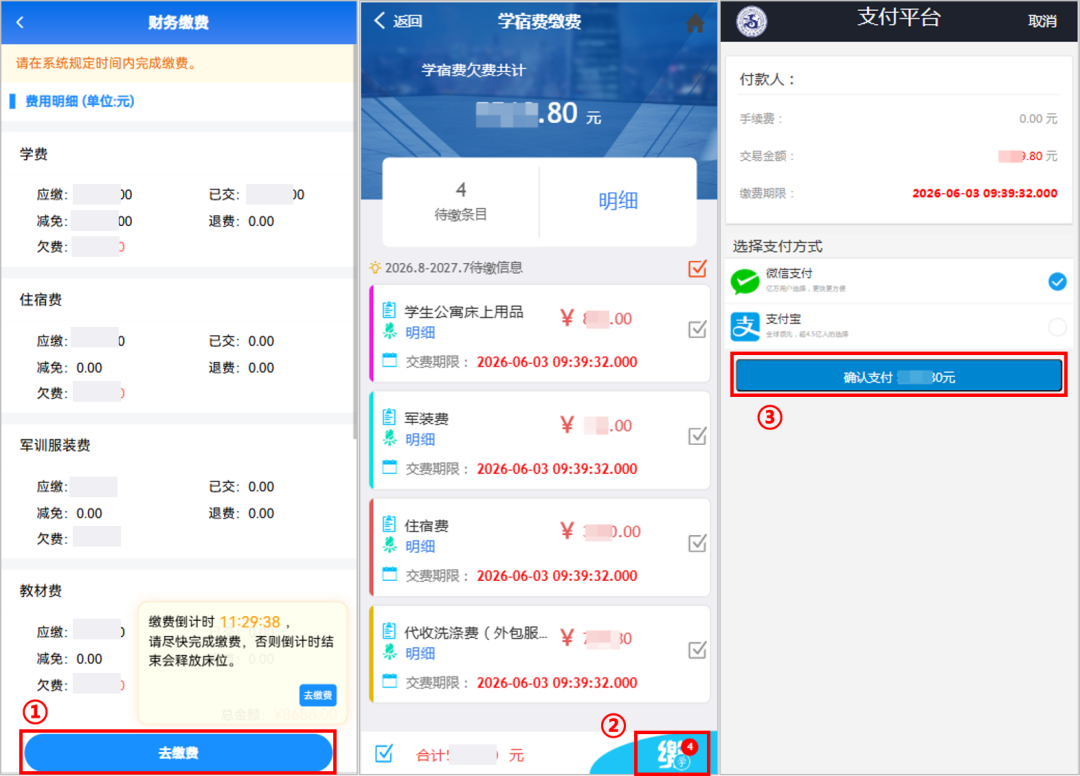Image resolution: width=1080 pixels, height=776 pixels.
Task: Toggle the blue 合计 checkbox in the bottom bar
Action: point(384,754)
